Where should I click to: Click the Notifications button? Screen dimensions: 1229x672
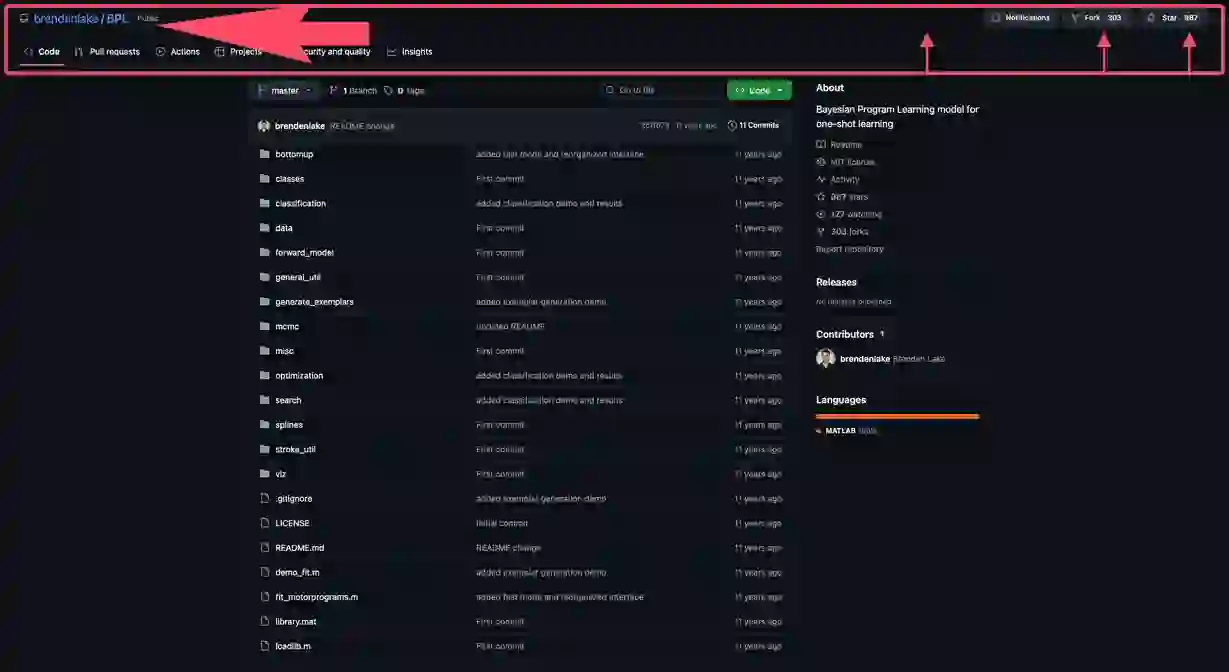click(x=1020, y=18)
